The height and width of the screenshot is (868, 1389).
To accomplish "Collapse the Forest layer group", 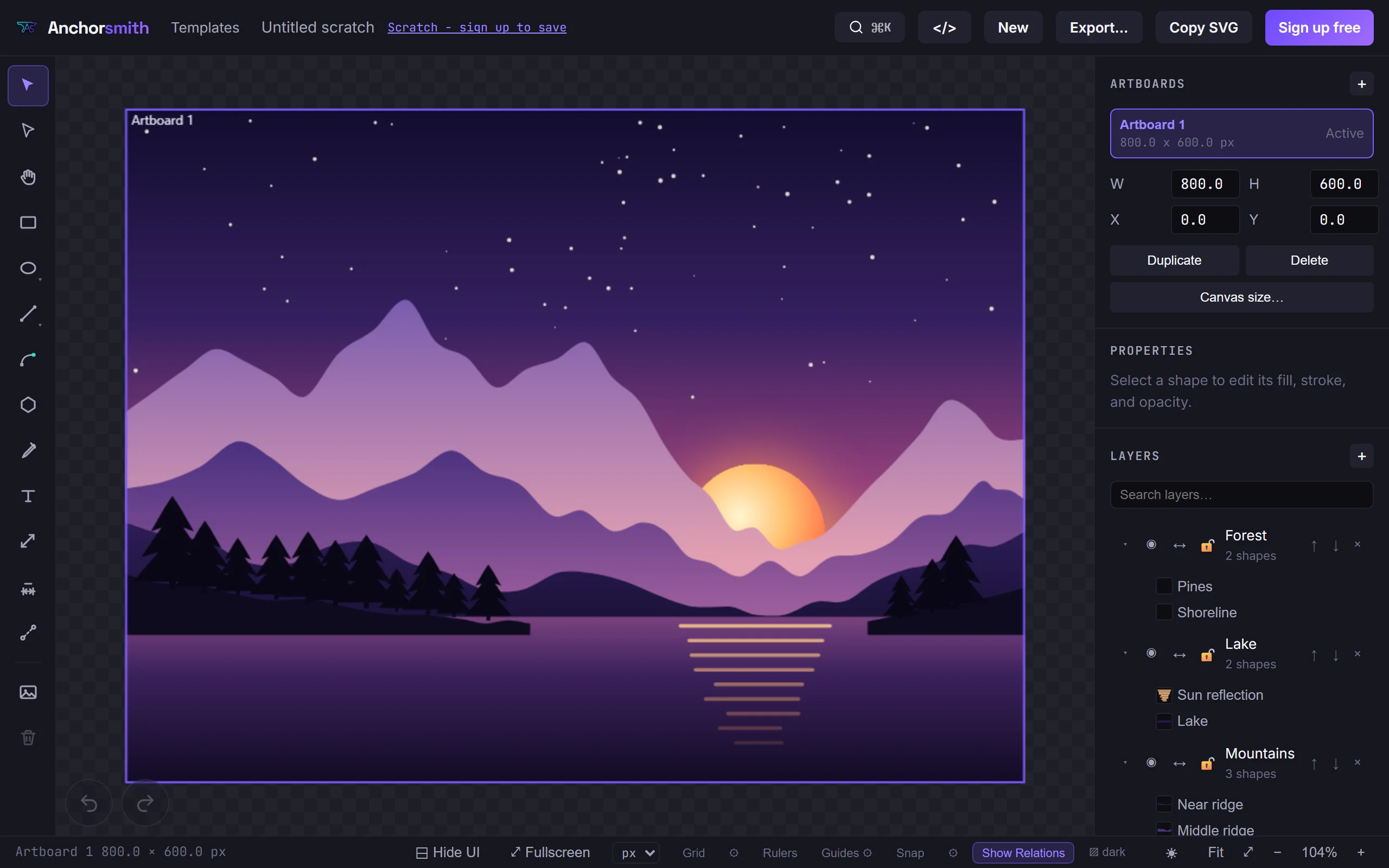I will (x=1125, y=545).
